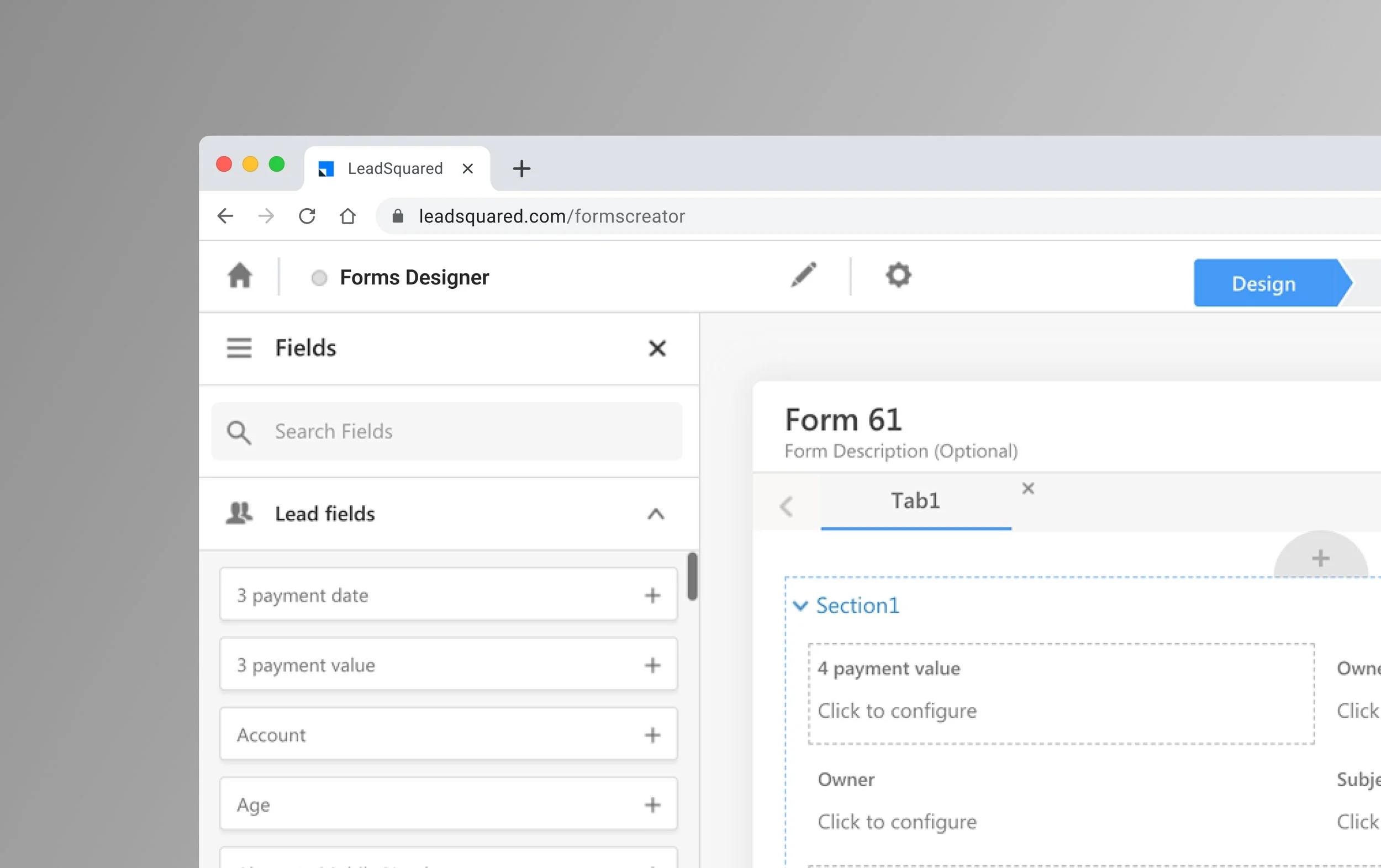The height and width of the screenshot is (868, 1381).
Task: Click the pencil edit icon in header
Action: pos(804,275)
